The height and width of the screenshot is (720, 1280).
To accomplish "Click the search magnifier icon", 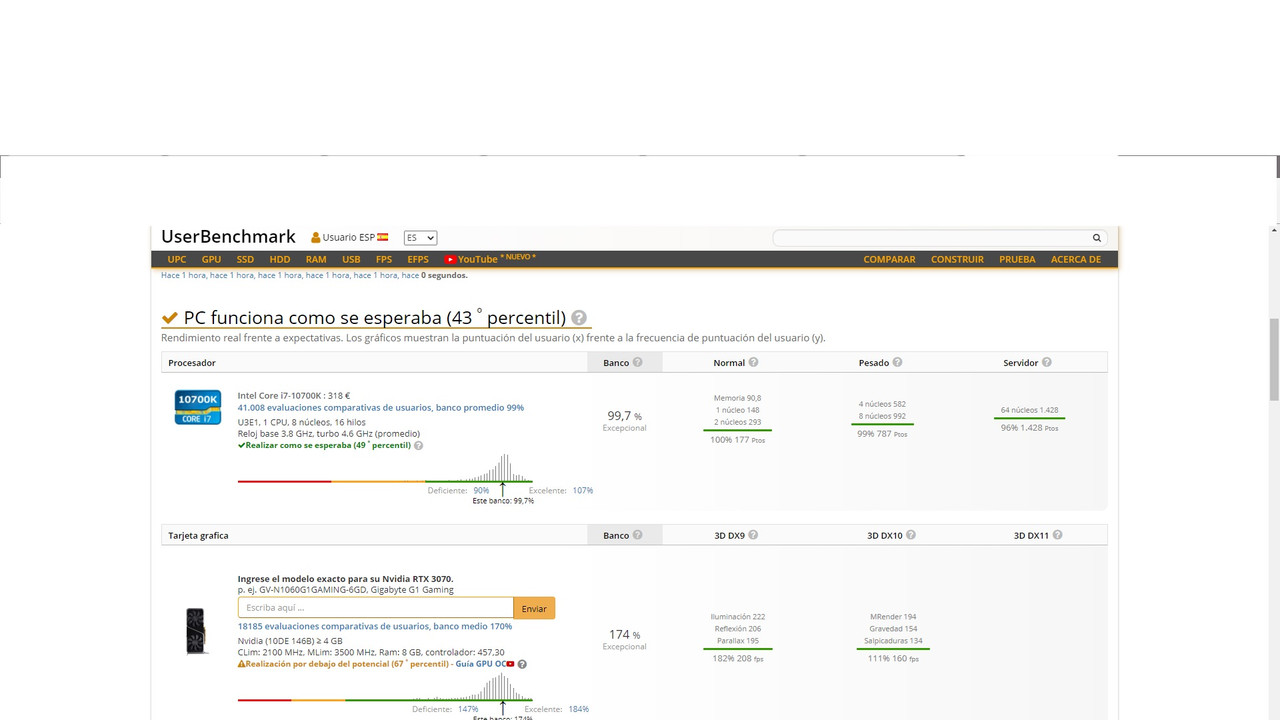I will coord(1097,238).
